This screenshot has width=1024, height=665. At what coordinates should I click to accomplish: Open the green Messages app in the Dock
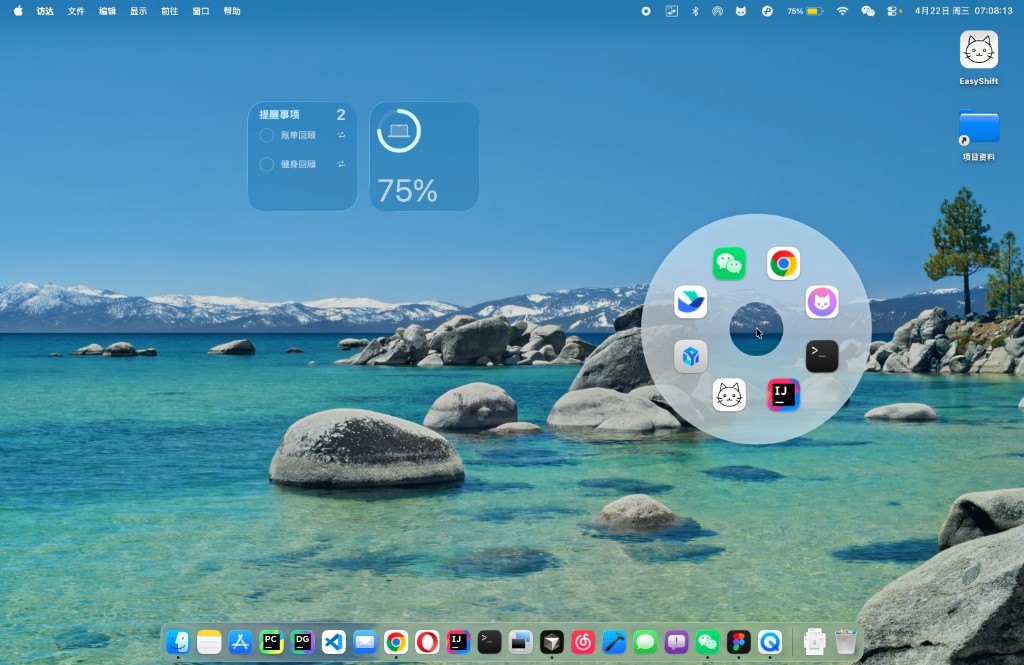[x=645, y=642]
